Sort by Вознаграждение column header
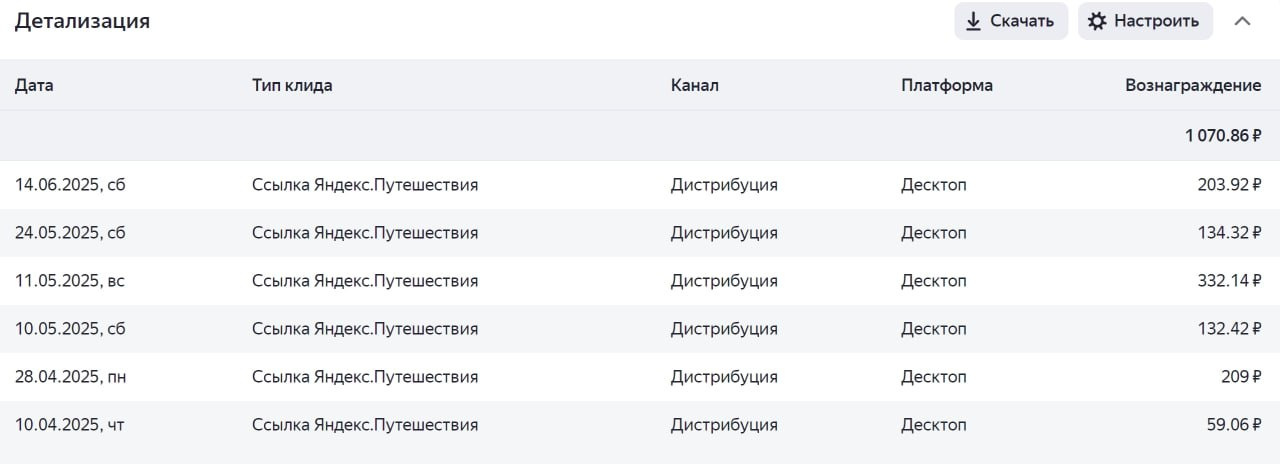The height and width of the screenshot is (464, 1280). click(1192, 85)
